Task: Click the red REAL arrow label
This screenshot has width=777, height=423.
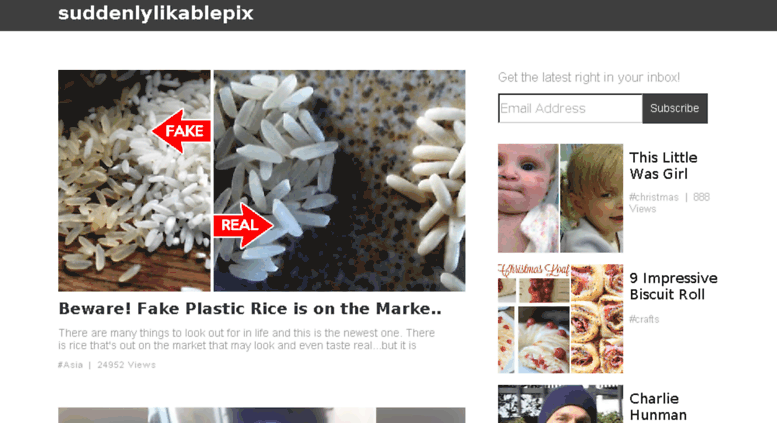Action: pyautogui.click(x=243, y=225)
